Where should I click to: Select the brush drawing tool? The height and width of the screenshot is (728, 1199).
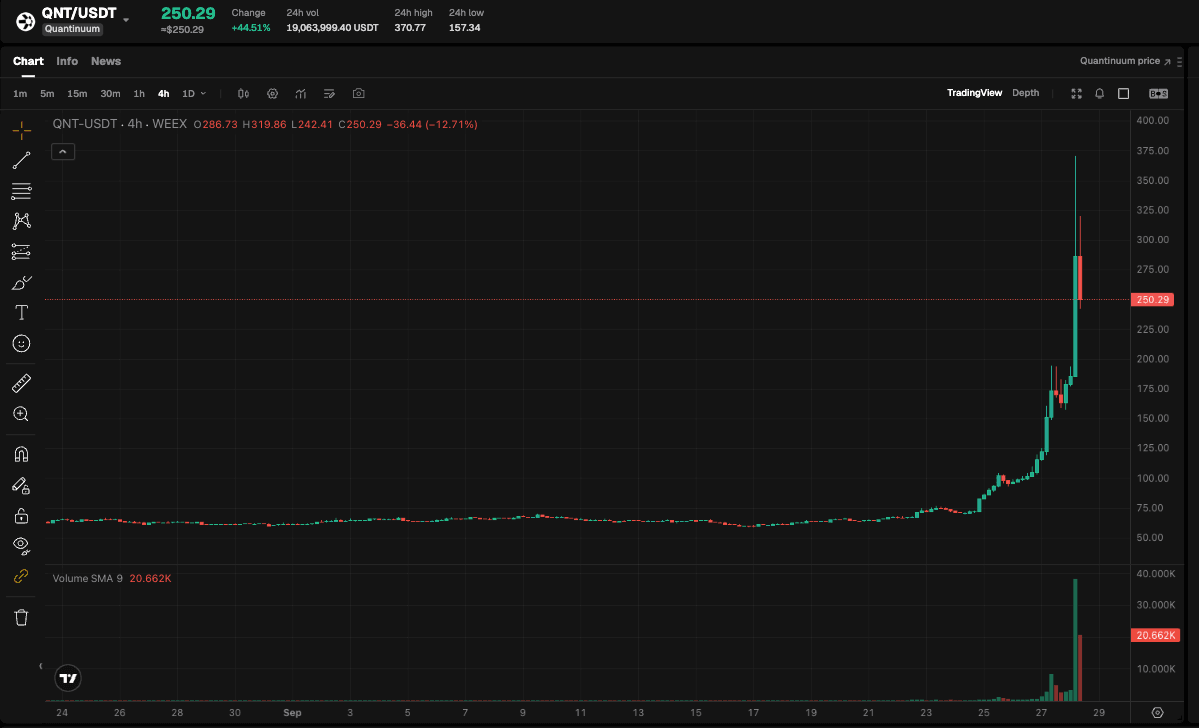pyautogui.click(x=21, y=282)
